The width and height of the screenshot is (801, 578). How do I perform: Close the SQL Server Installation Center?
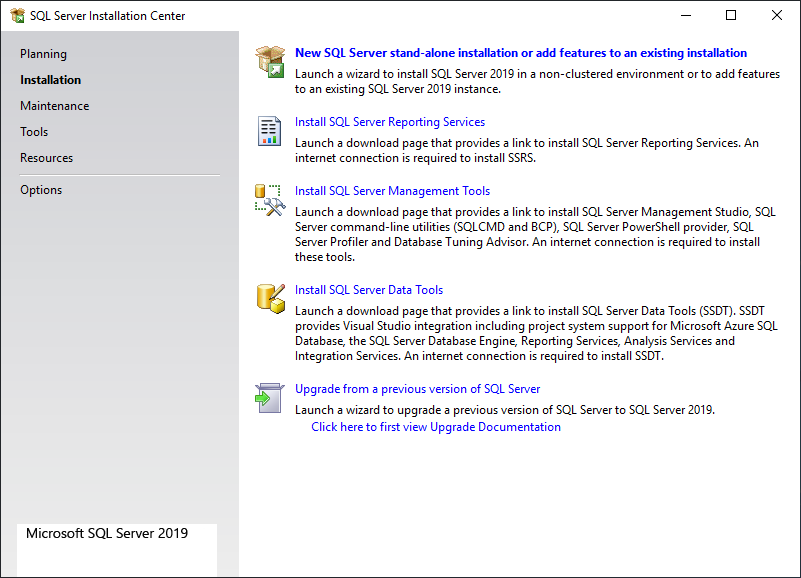(x=776, y=15)
